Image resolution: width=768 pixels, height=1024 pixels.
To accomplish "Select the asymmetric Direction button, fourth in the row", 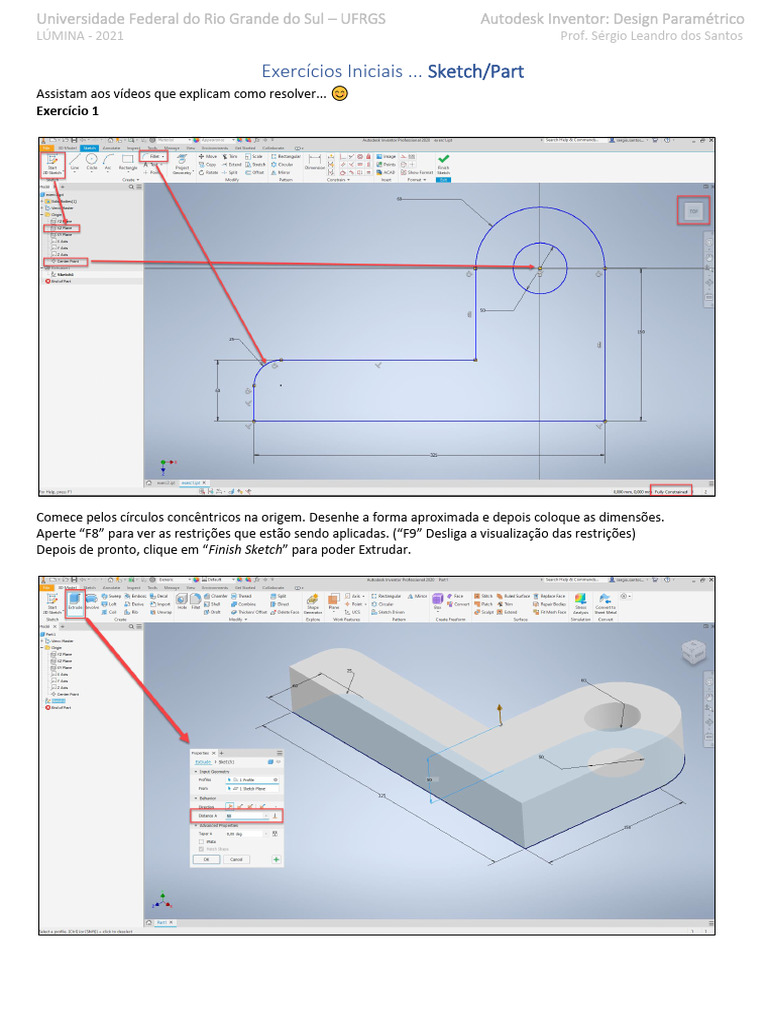I will click(x=262, y=807).
